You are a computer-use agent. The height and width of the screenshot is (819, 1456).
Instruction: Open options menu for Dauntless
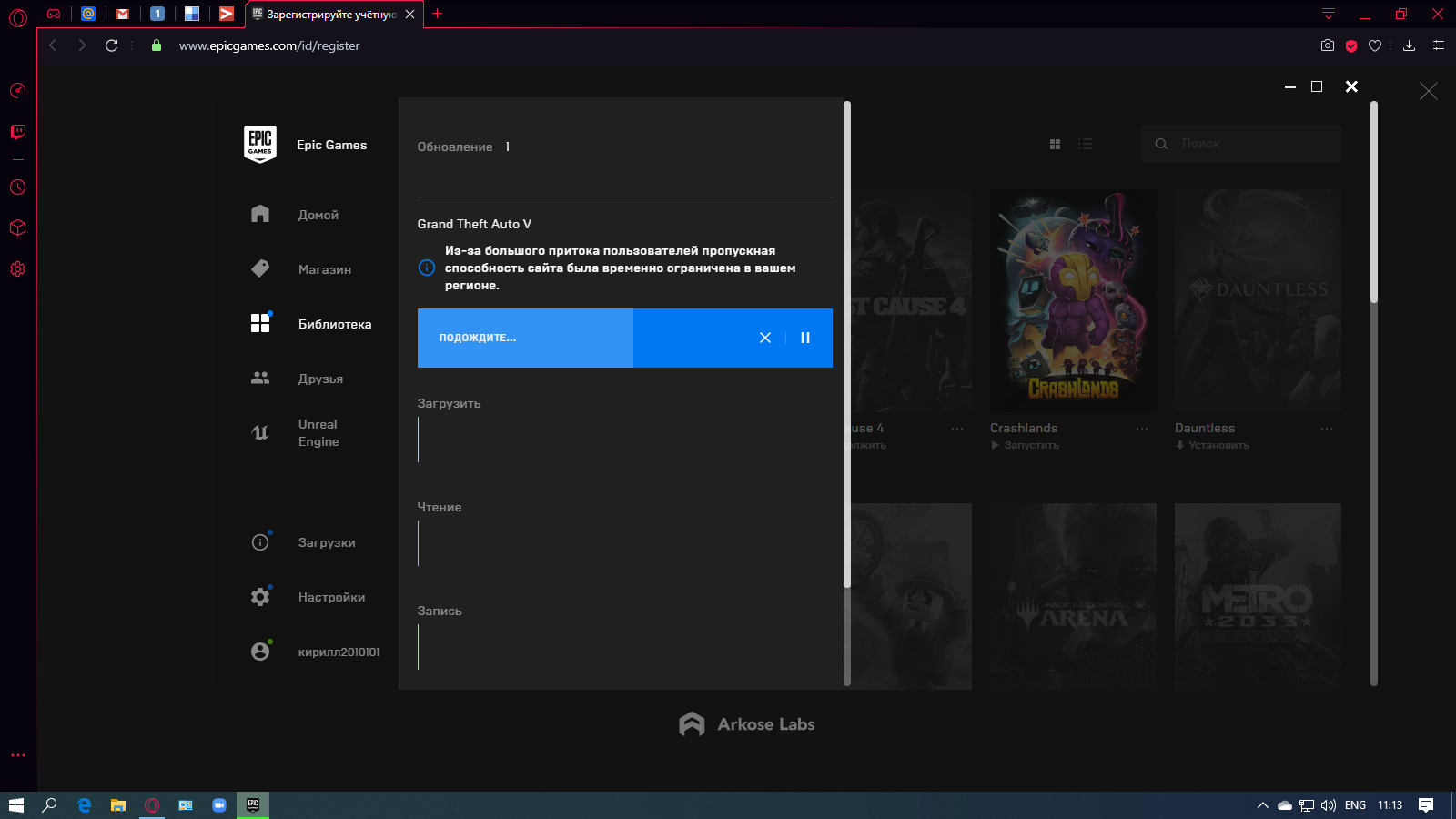click(x=1327, y=428)
